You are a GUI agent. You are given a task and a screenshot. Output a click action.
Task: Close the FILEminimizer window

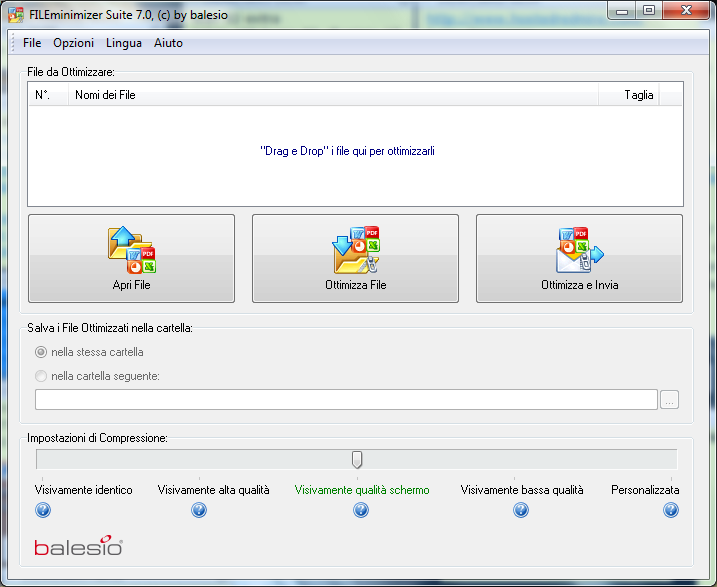coord(686,11)
